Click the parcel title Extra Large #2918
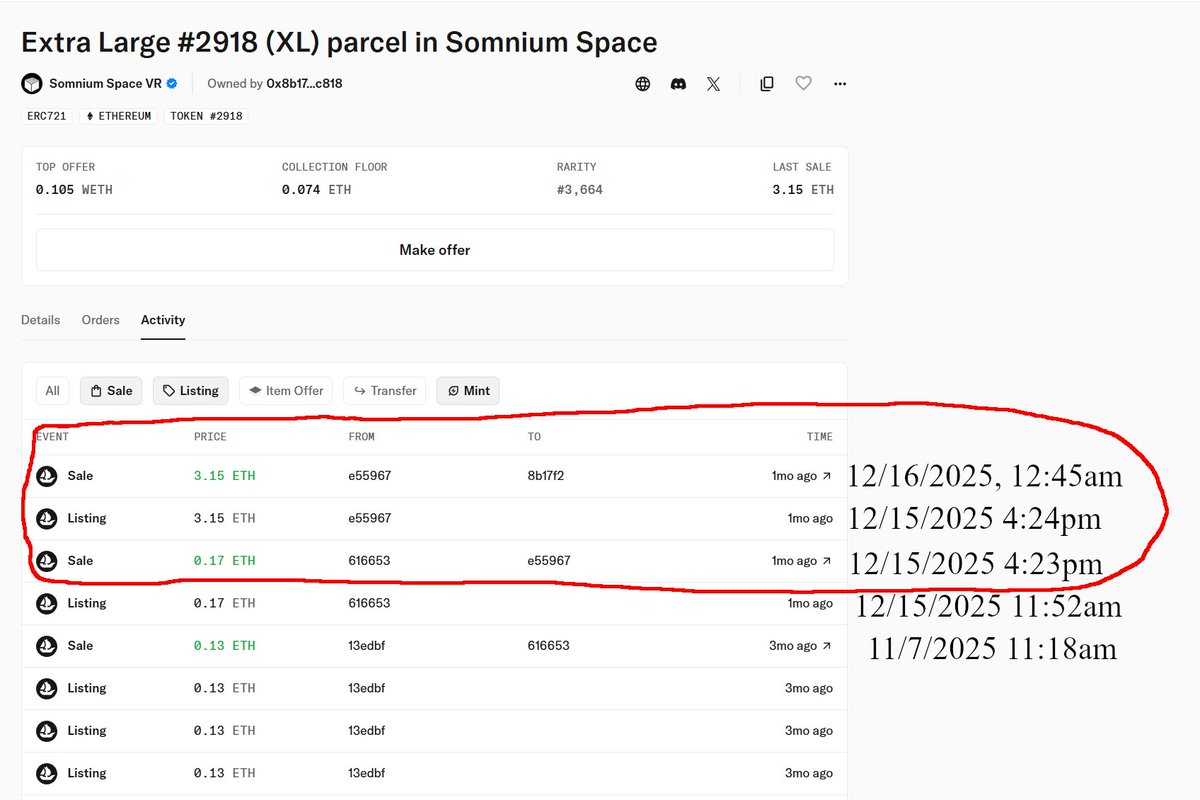Viewport: 1200px width, 800px height. pos(339,43)
